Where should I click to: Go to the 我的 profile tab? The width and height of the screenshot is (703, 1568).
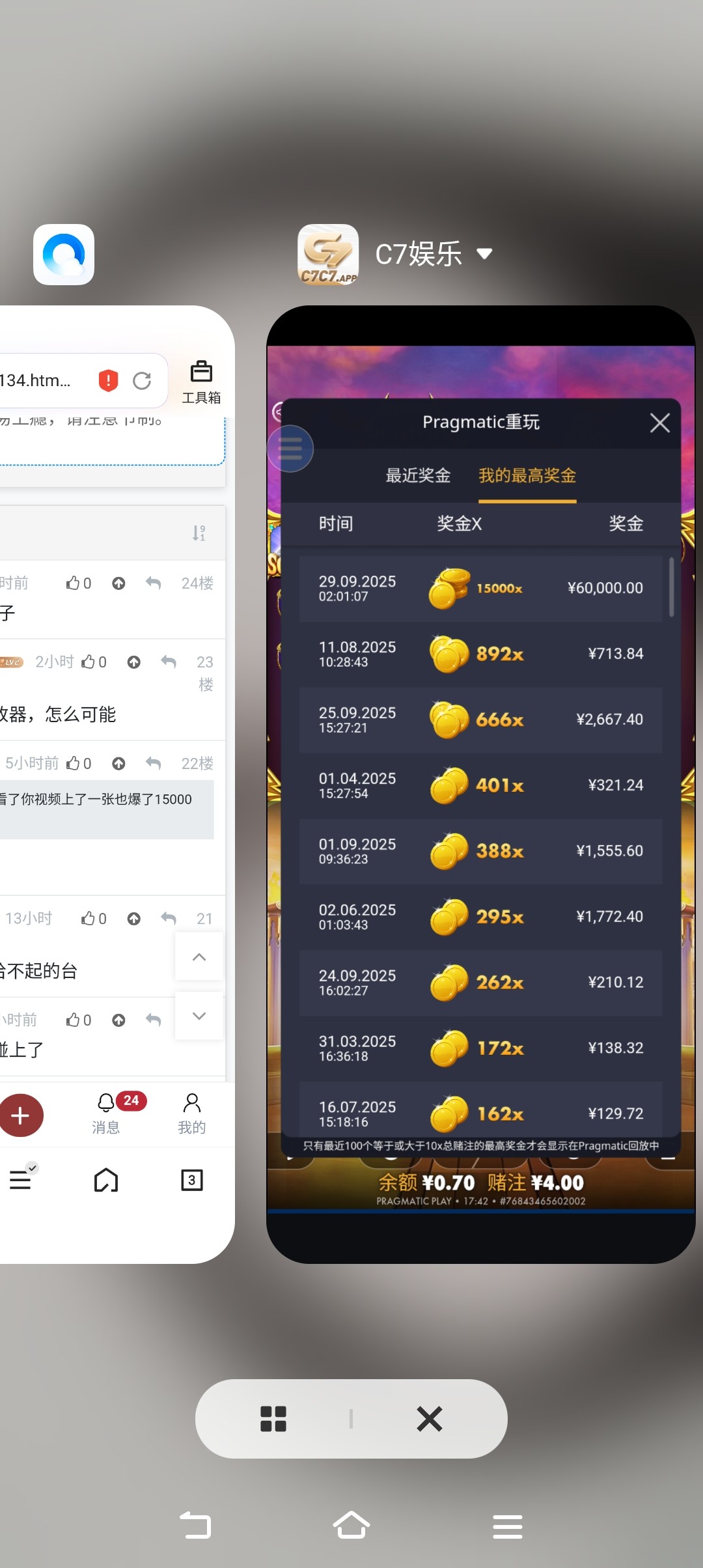click(192, 1114)
